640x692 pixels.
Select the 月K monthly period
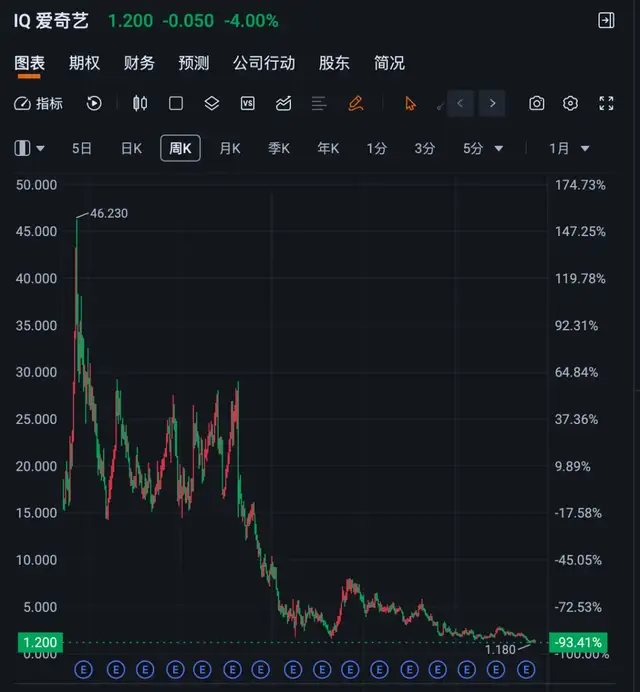229,148
